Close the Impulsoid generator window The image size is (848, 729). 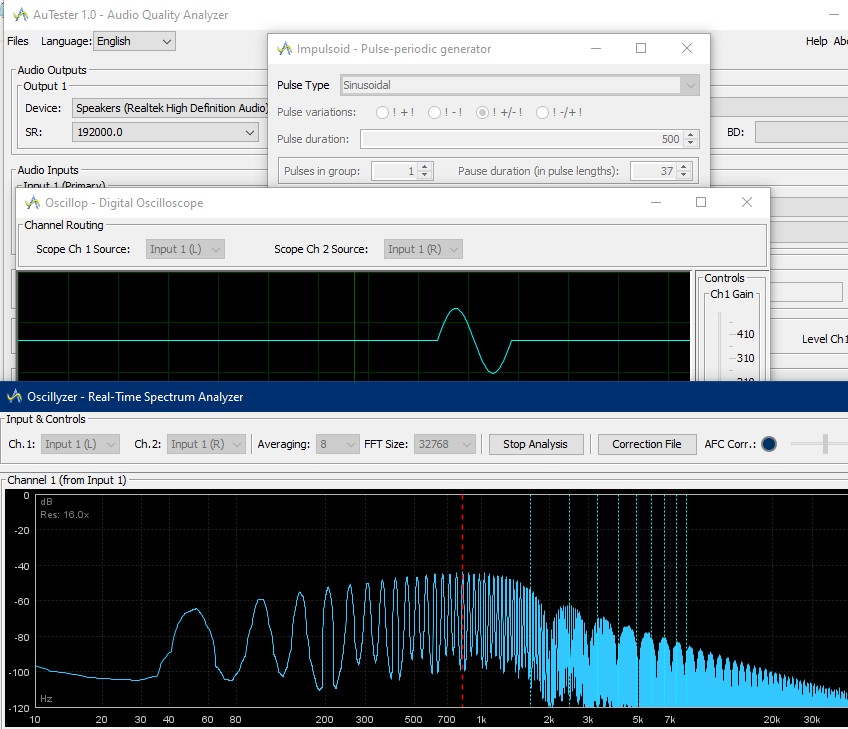pos(687,48)
